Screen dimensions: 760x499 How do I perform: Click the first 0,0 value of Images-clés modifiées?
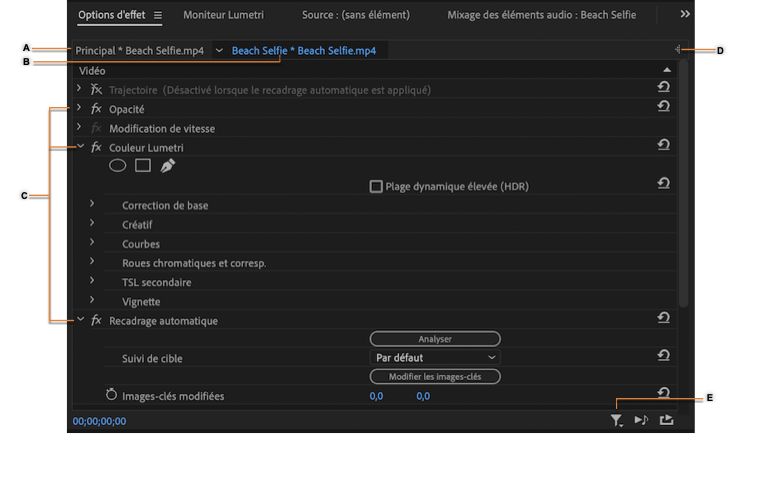[376, 396]
